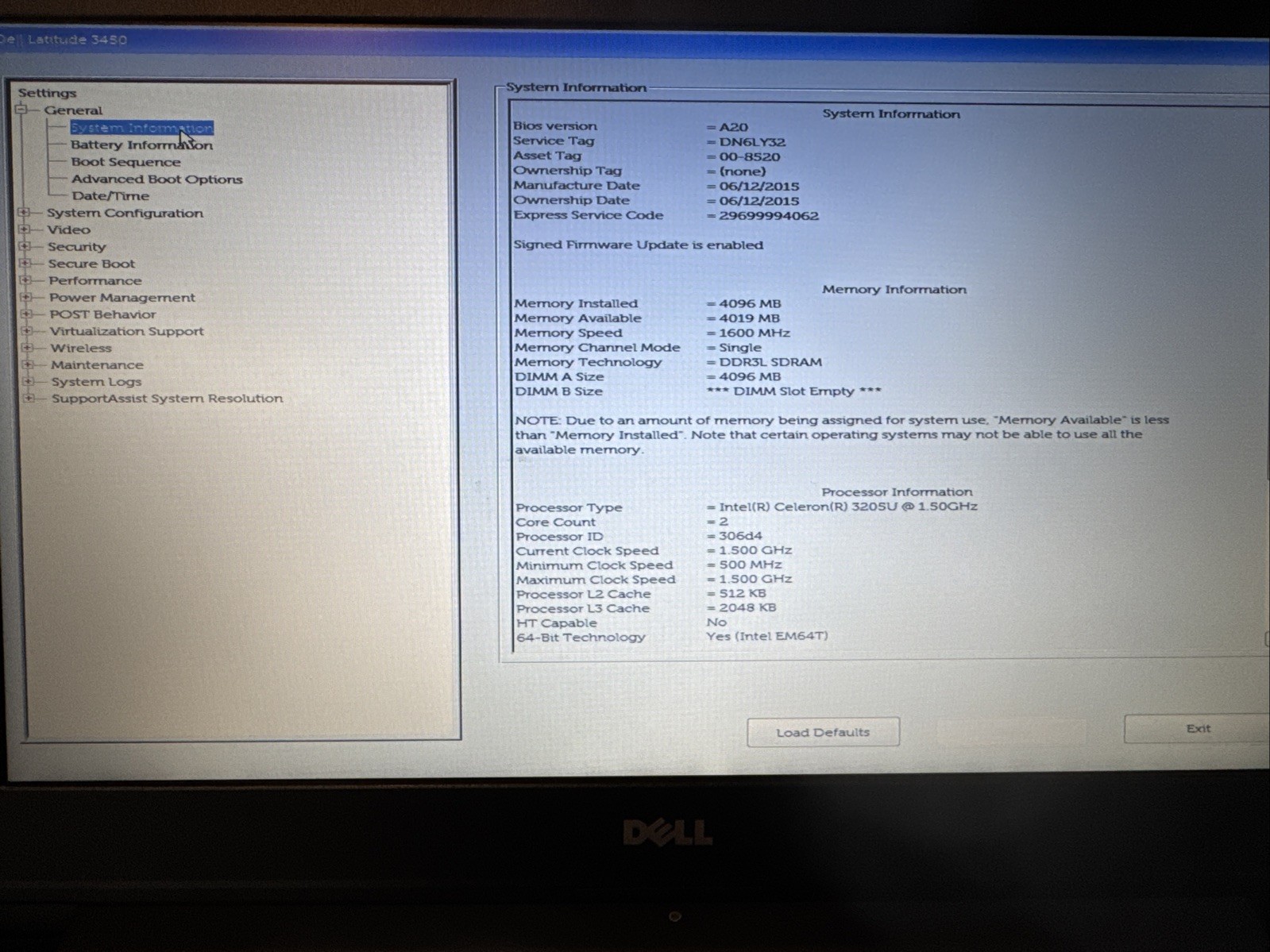Image resolution: width=1270 pixels, height=952 pixels.
Task: Select SupportAssist System Resolution label
Action: click(167, 398)
